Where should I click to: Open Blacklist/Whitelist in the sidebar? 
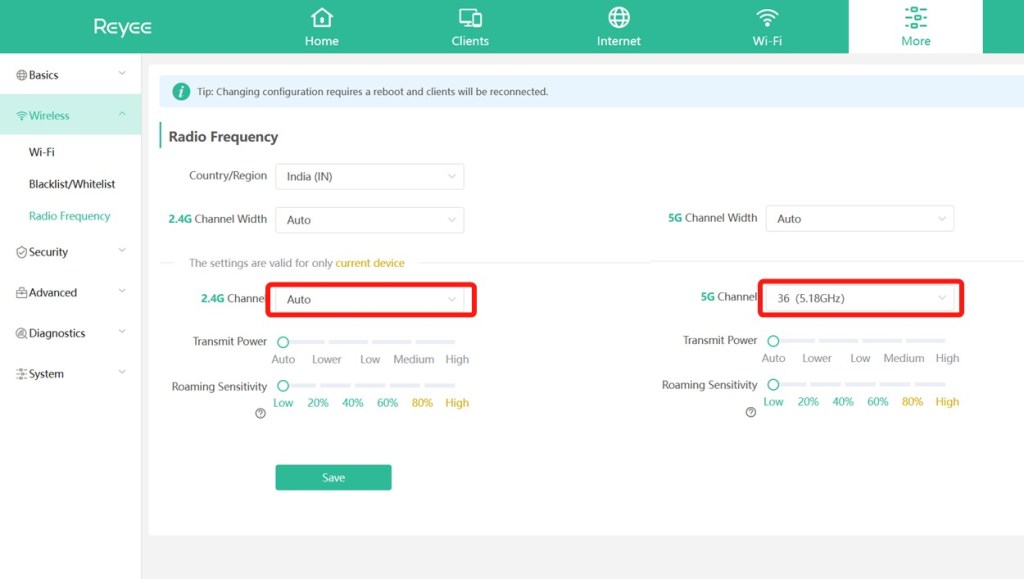point(72,184)
